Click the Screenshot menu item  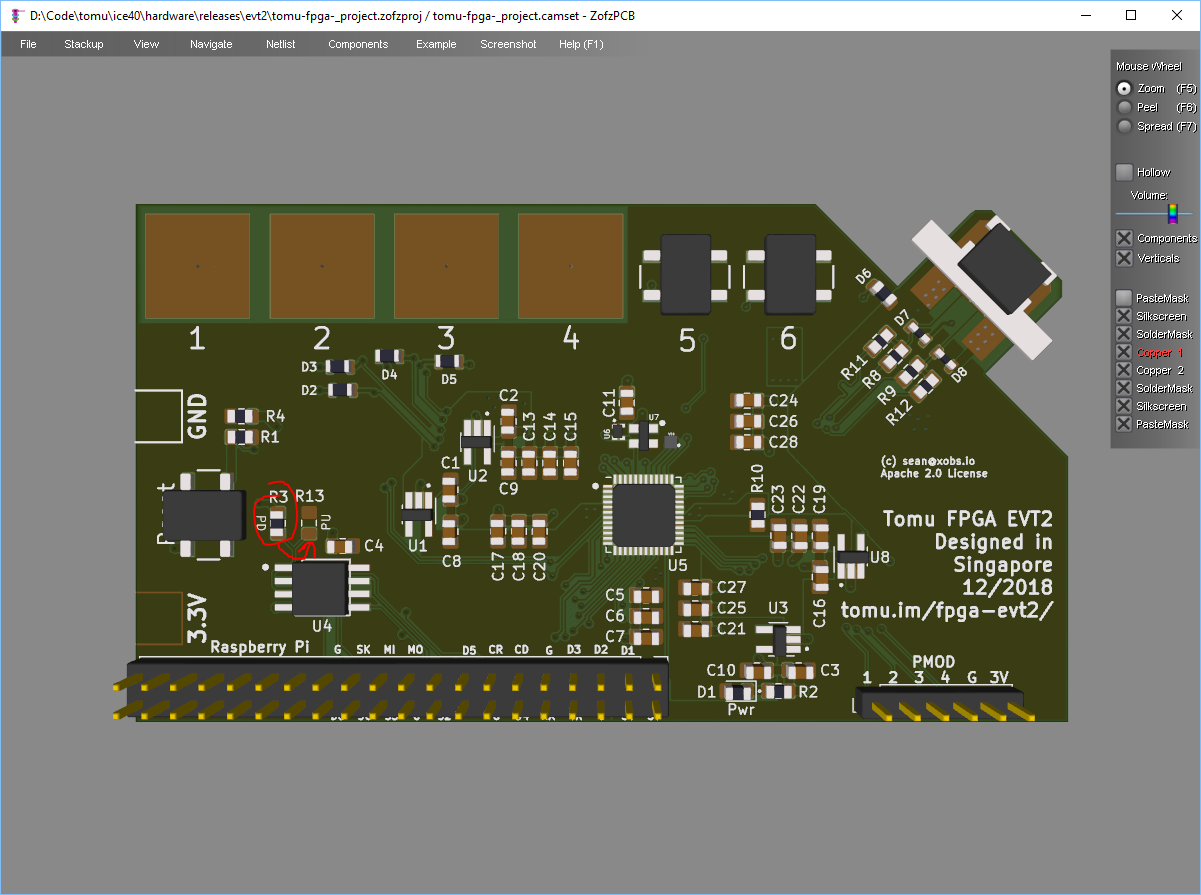[x=508, y=44]
